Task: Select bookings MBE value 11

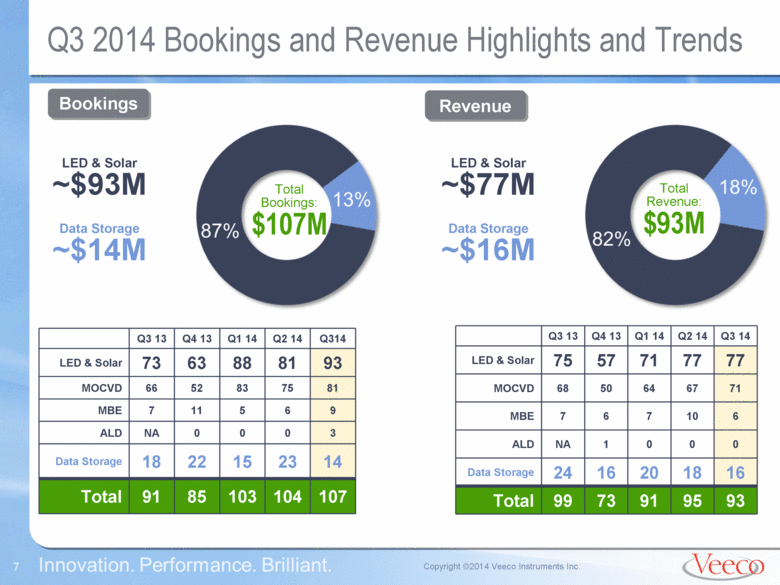Action: coord(197,411)
